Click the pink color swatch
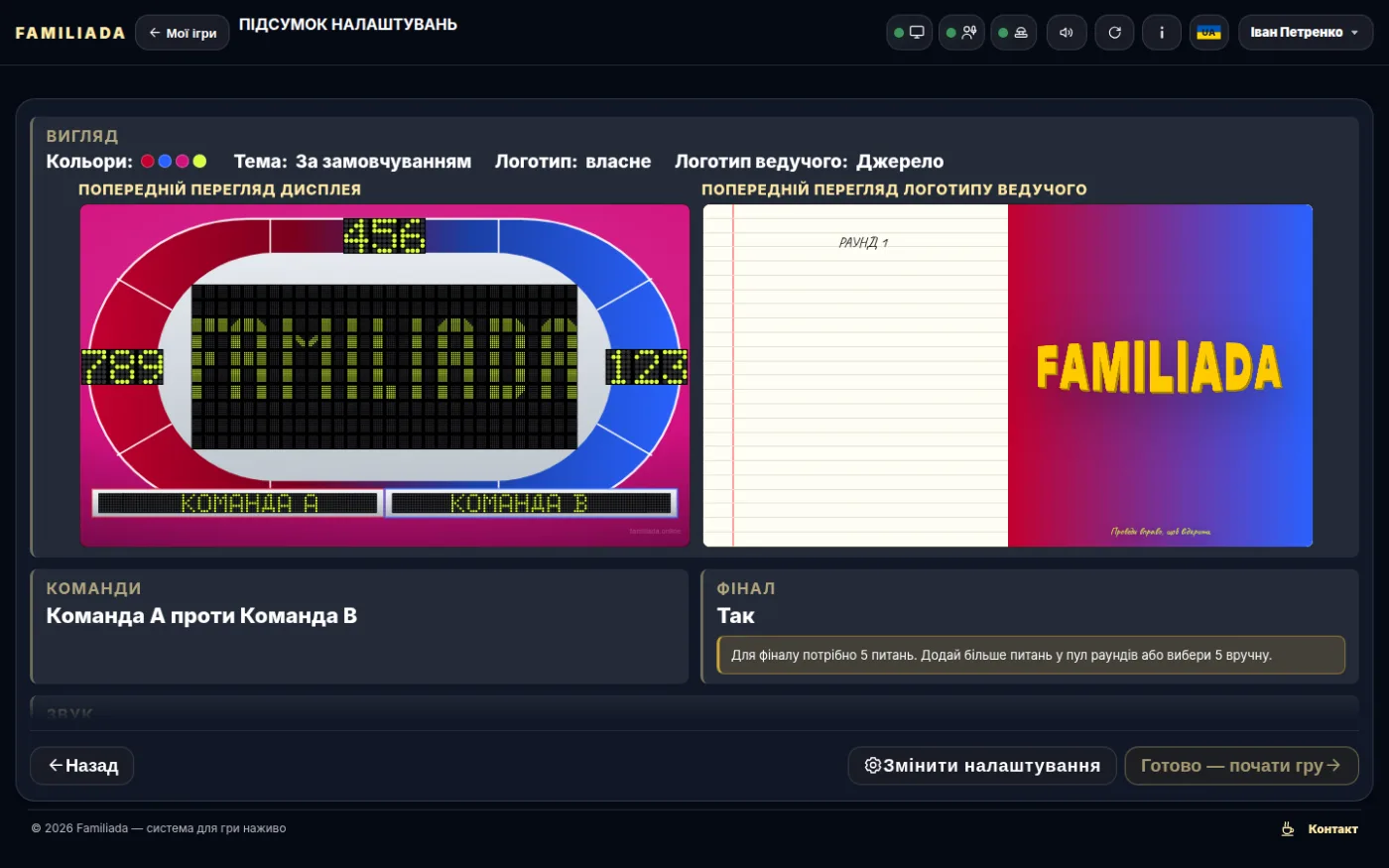The width and height of the screenshot is (1389, 868). (183, 162)
